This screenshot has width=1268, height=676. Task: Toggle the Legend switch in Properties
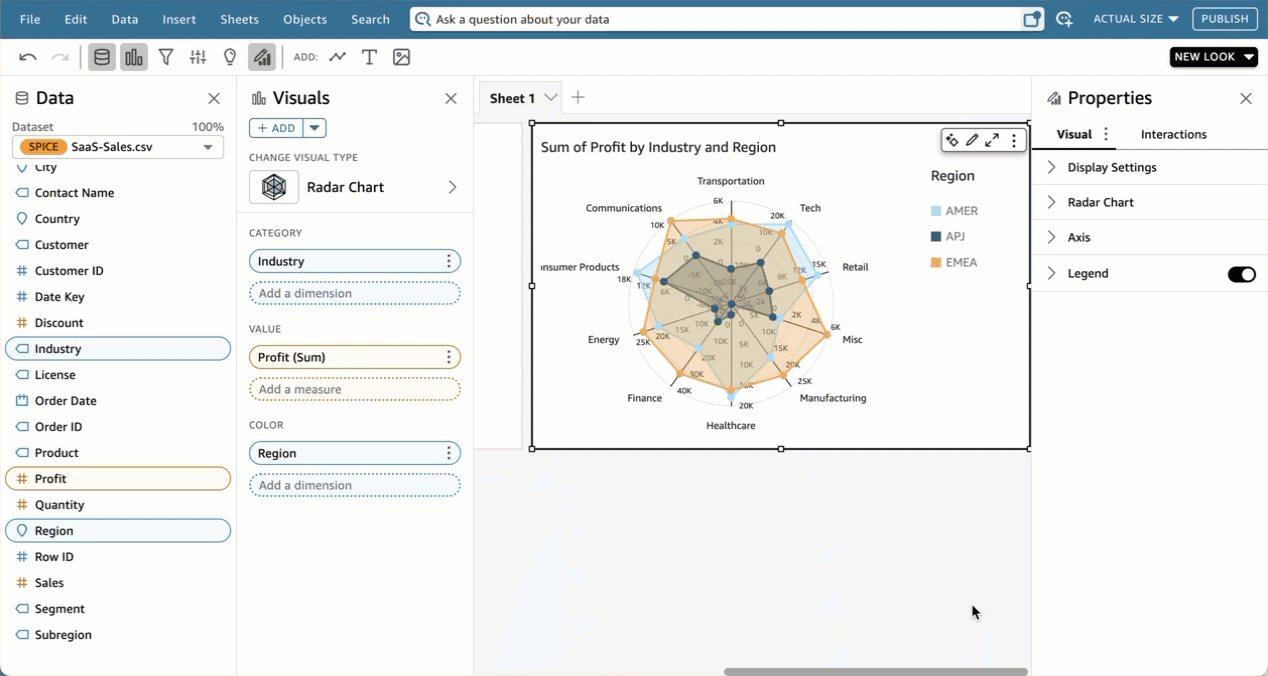click(1241, 273)
